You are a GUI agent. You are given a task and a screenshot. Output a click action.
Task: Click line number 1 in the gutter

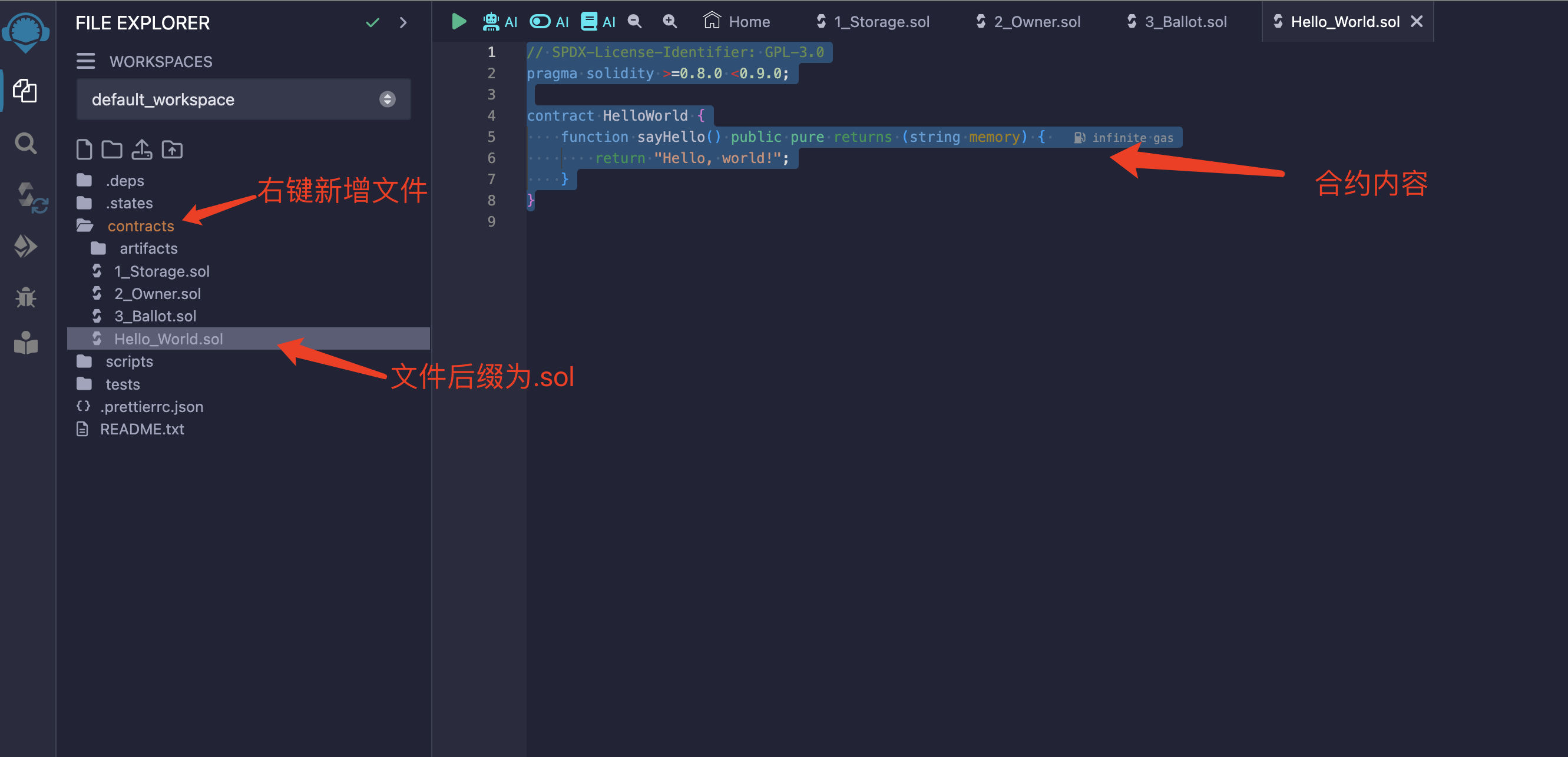point(491,52)
